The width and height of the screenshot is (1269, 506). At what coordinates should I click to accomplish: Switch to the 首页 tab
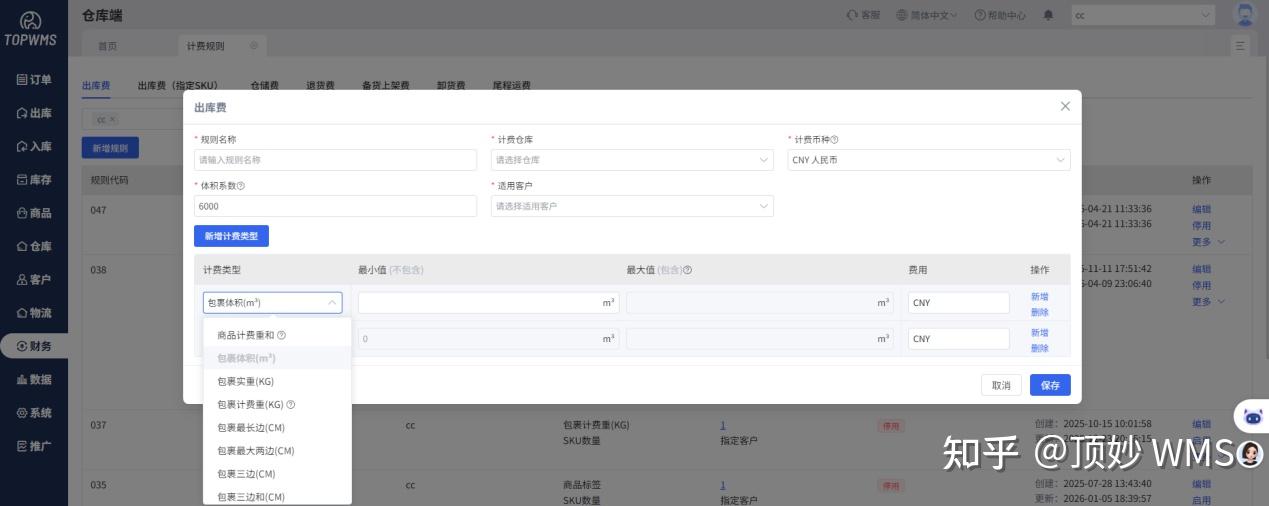pos(107,47)
